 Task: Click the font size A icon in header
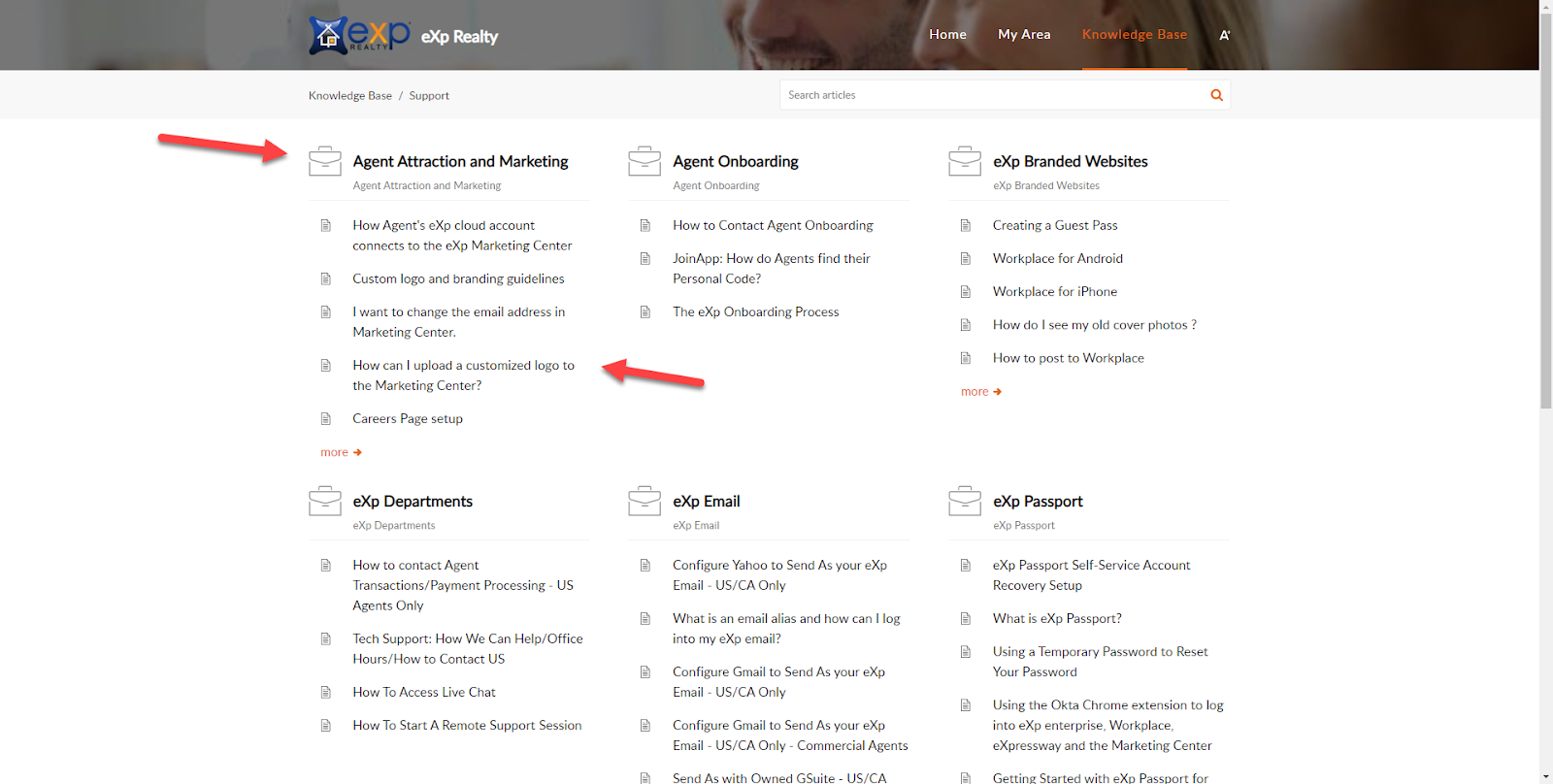click(x=1225, y=35)
